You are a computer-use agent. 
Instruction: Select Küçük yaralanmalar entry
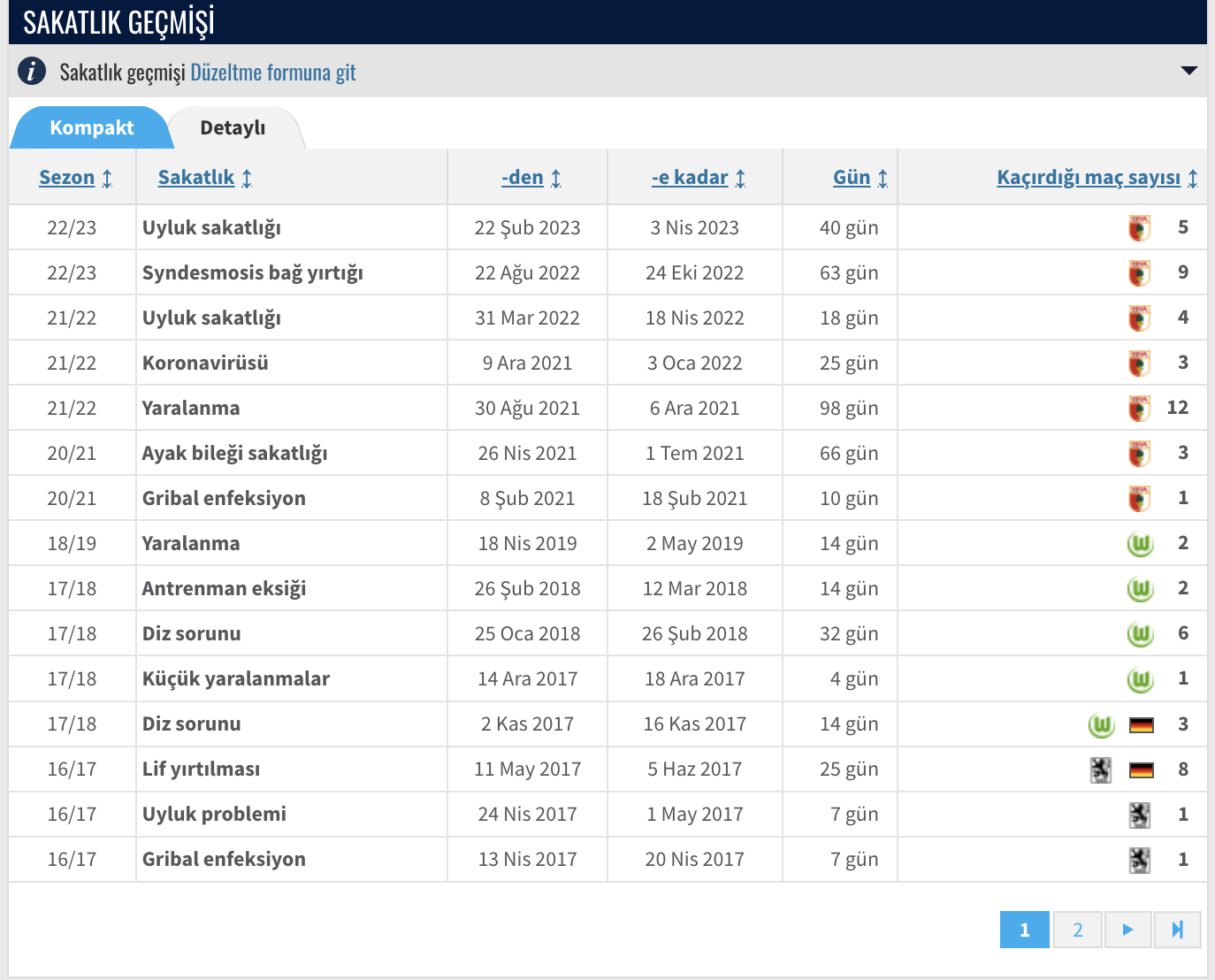(236, 679)
